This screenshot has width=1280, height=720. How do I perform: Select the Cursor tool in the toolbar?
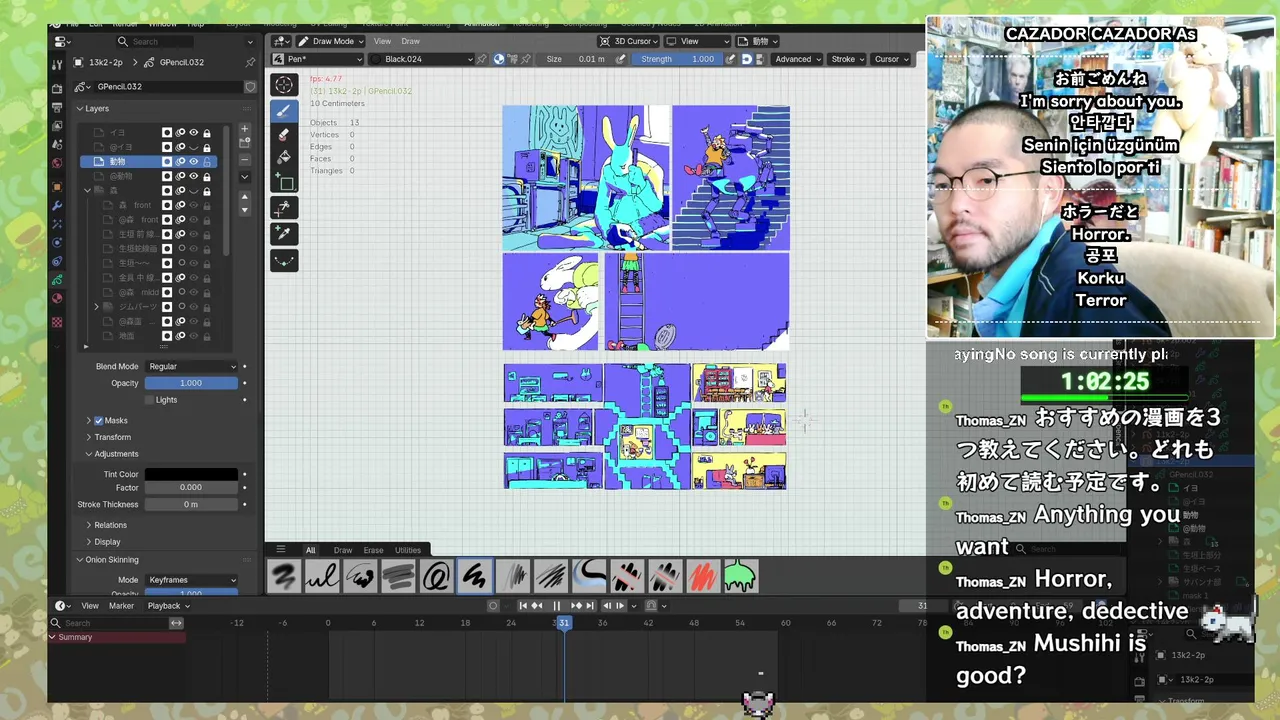[284, 86]
